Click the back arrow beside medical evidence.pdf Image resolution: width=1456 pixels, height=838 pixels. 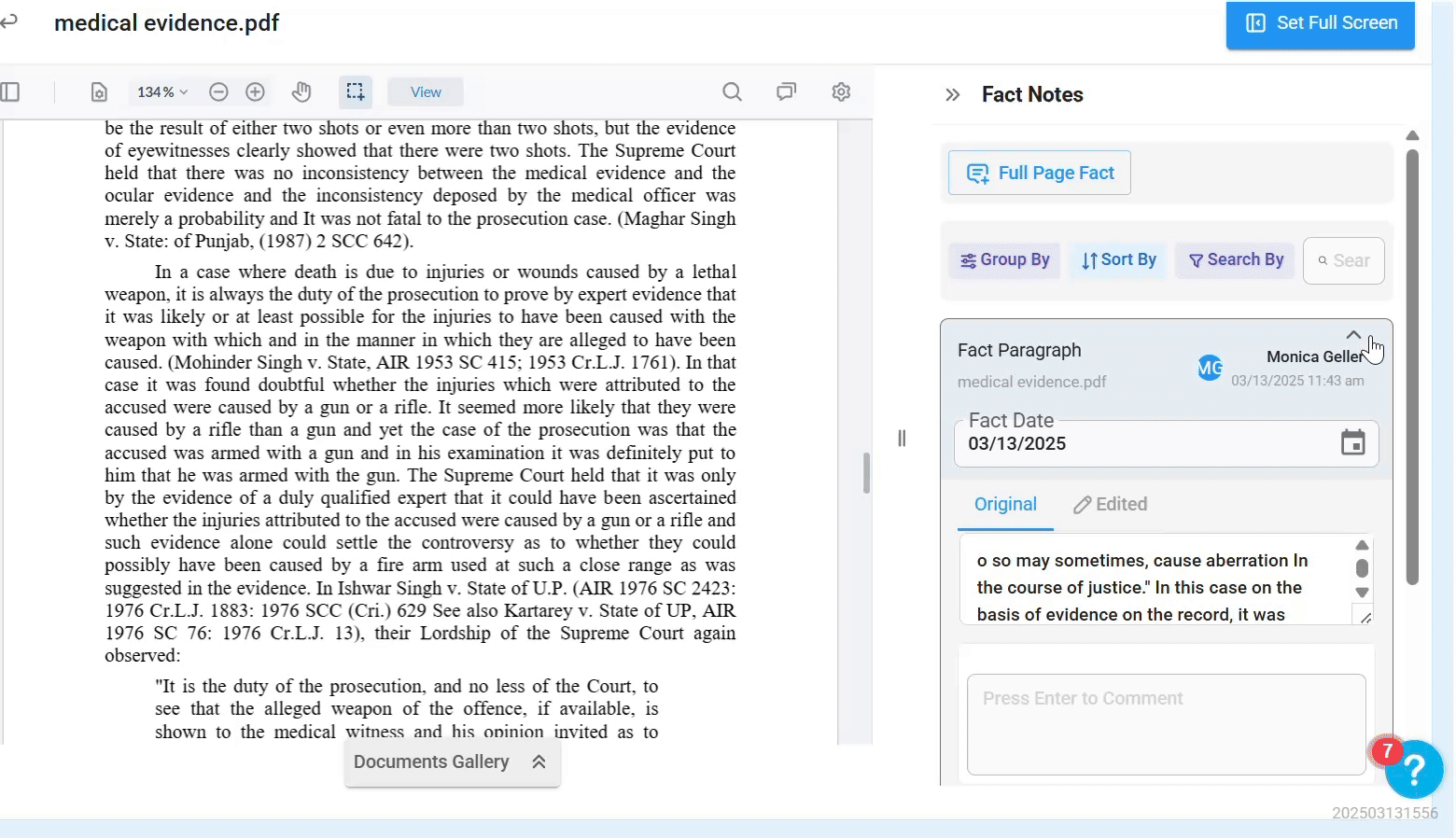tap(8, 21)
